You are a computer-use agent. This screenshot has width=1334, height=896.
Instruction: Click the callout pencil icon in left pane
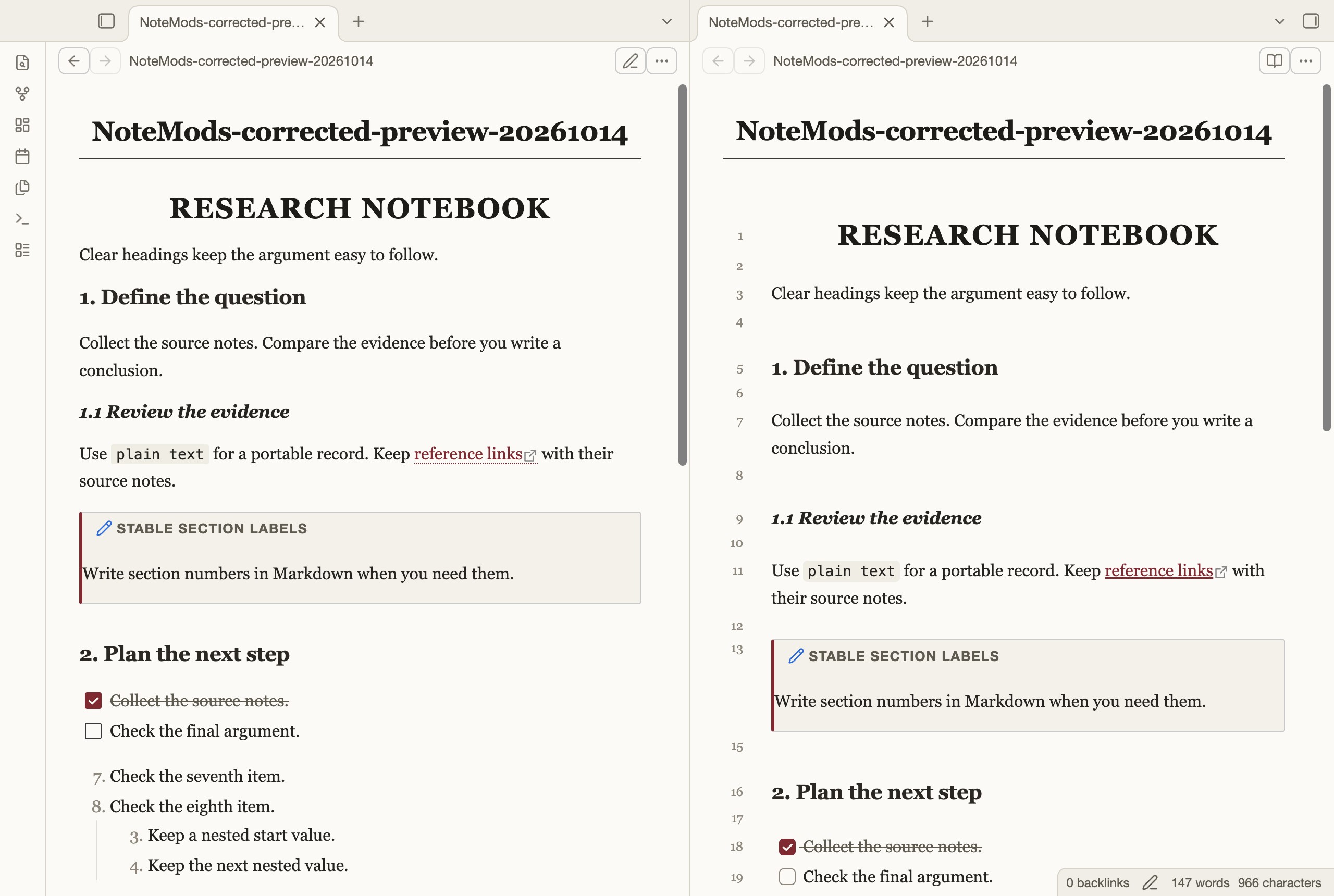[x=104, y=528]
